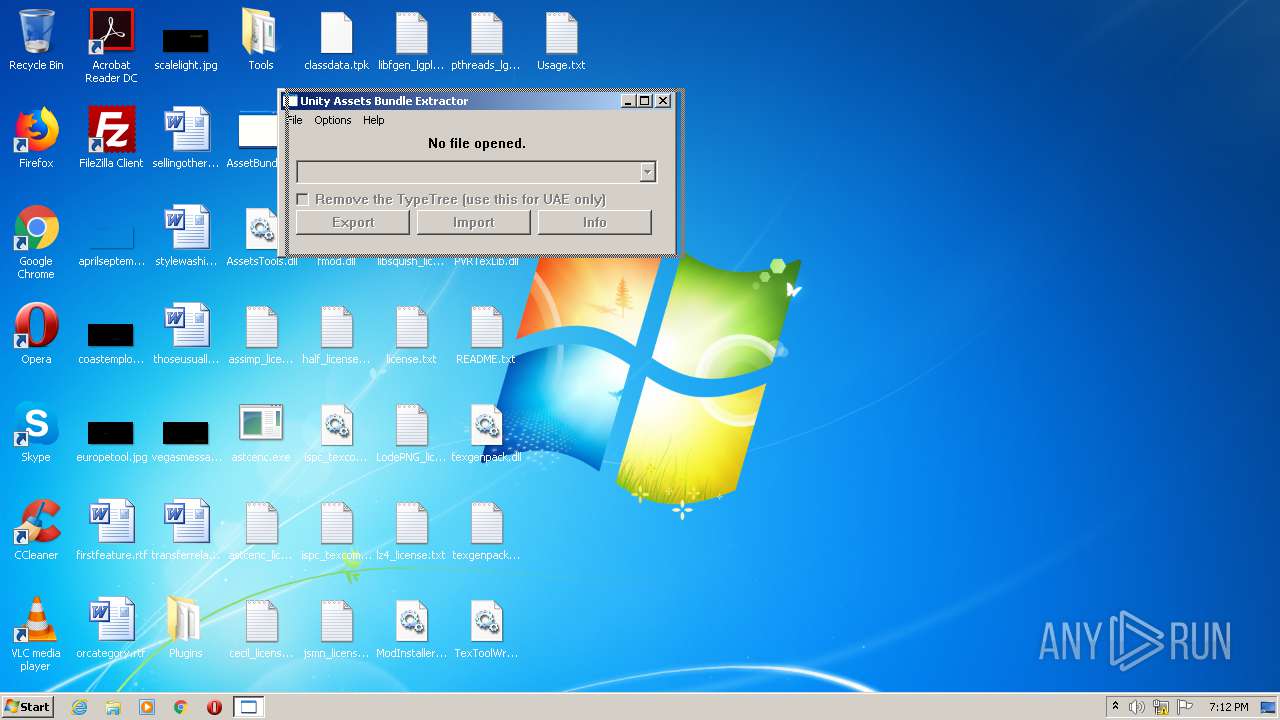Select the Firefox desktop shortcut
1280x720 pixels.
pos(36,138)
